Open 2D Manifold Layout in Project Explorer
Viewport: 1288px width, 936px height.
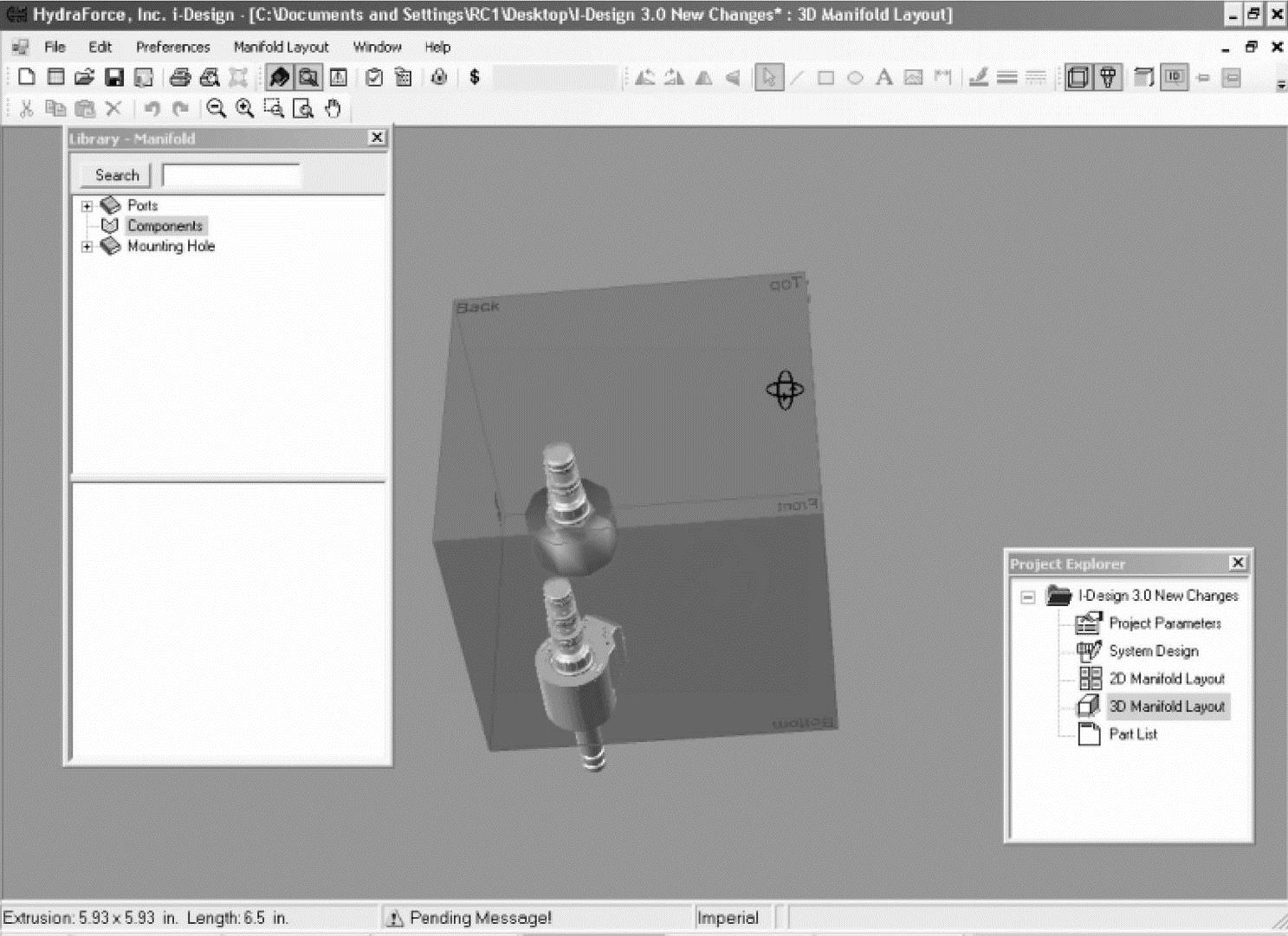(x=1167, y=679)
